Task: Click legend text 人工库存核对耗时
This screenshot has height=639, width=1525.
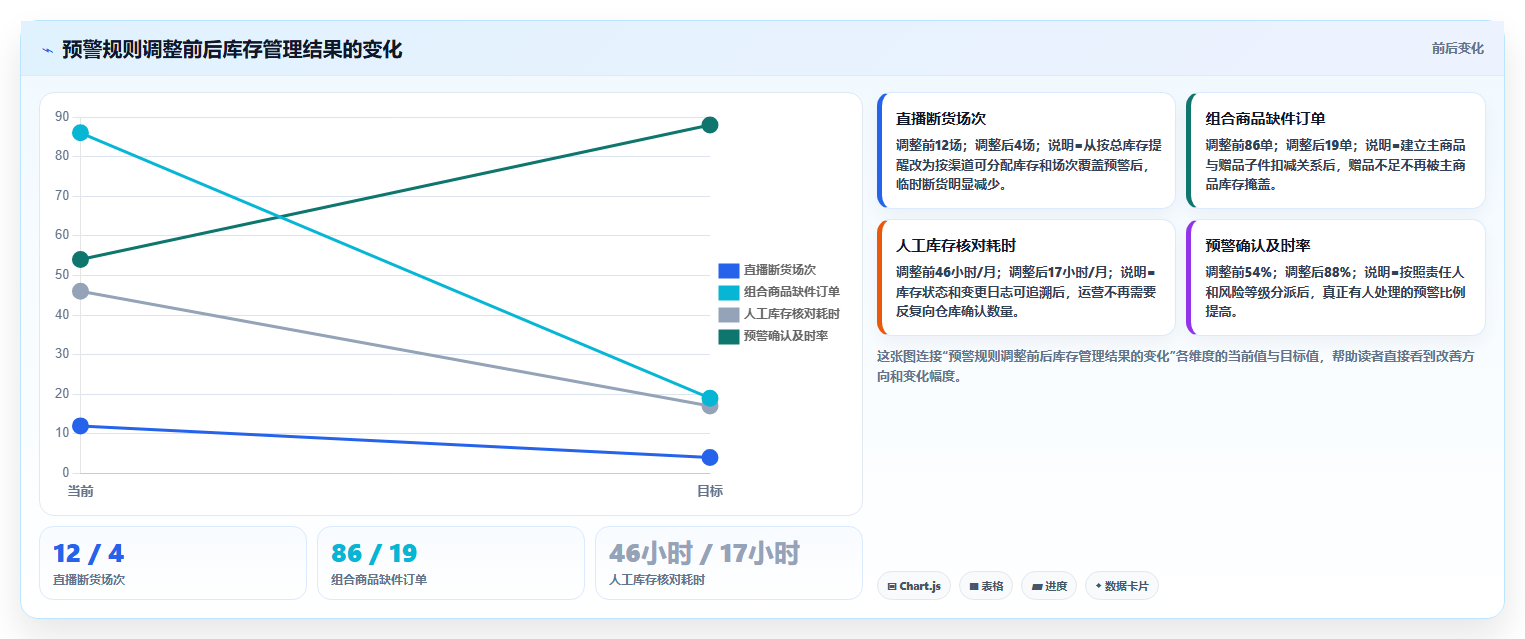Action: (x=792, y=314)
